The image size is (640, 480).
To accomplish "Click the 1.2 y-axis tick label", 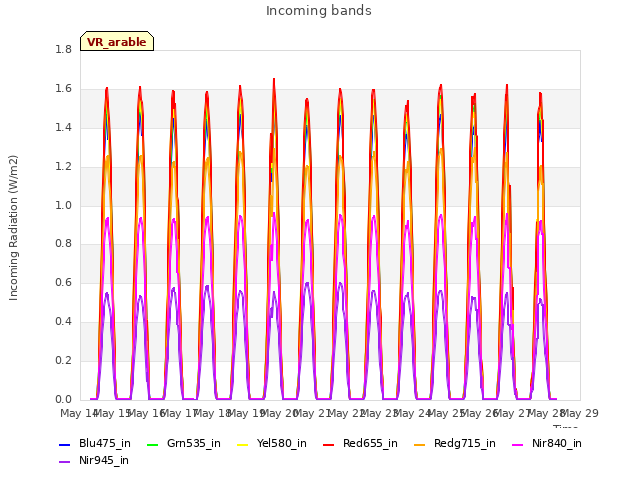I will point(63,167).
